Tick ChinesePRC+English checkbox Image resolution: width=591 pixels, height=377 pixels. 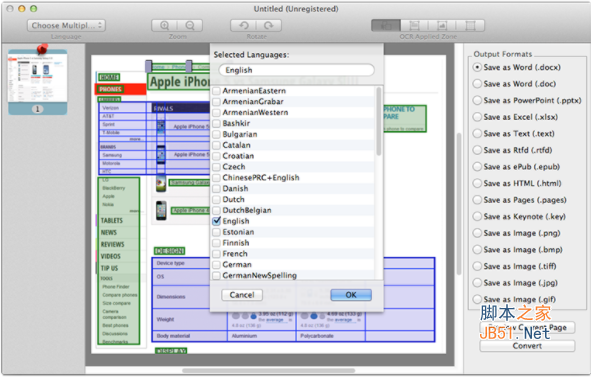(x=216, y=178)
